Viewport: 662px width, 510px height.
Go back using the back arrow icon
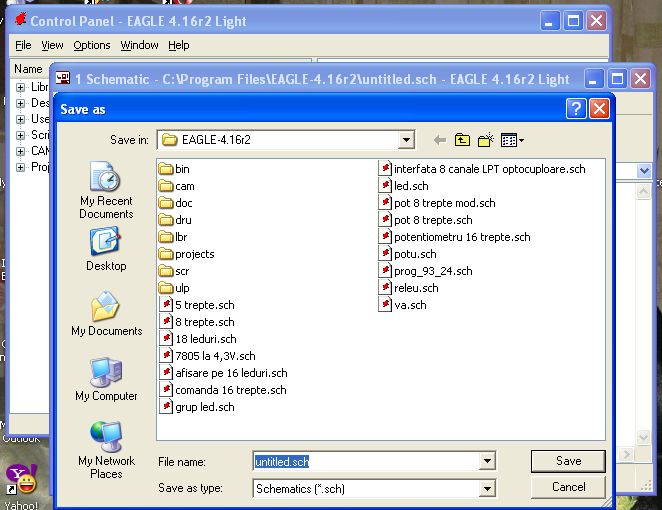click(x=440, y=140)
